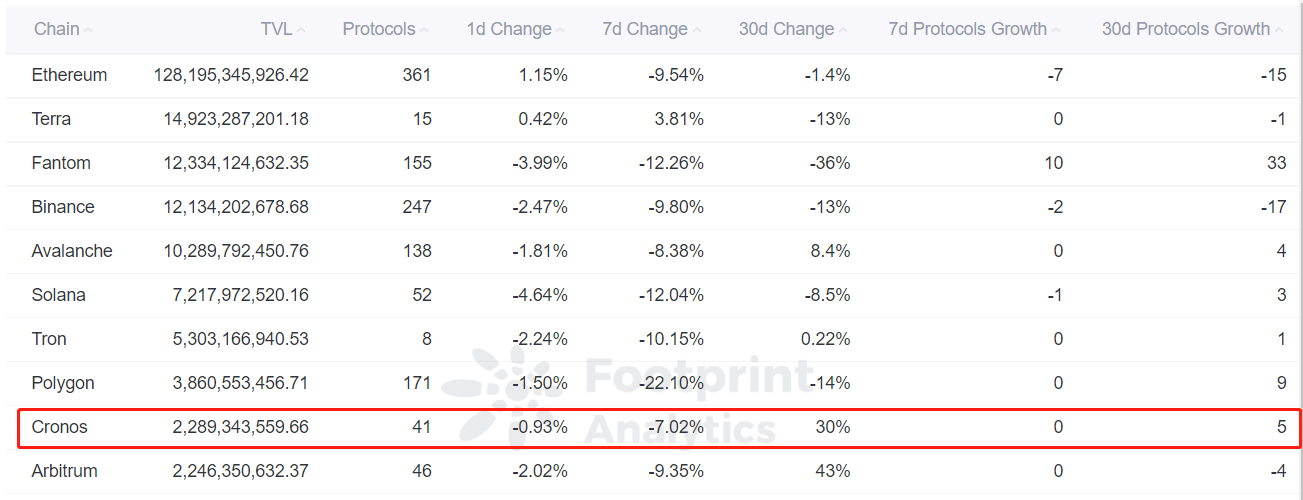Sort using the 30d Change arrow icon
The height and width of the screenshot is (500, 1303).
844,31
